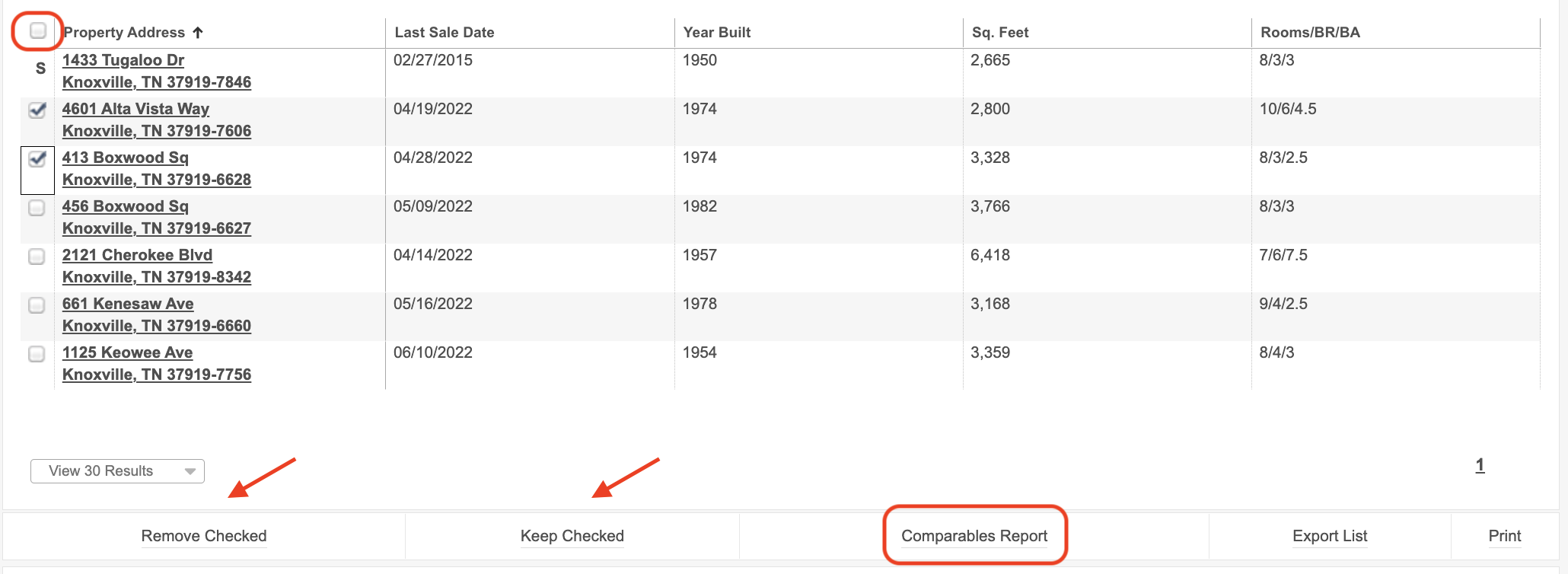Uncheck the 413 Boxwood Sq checkbox
The height and width of the screenshot is (574, 1568).
(x=37, y=159)
